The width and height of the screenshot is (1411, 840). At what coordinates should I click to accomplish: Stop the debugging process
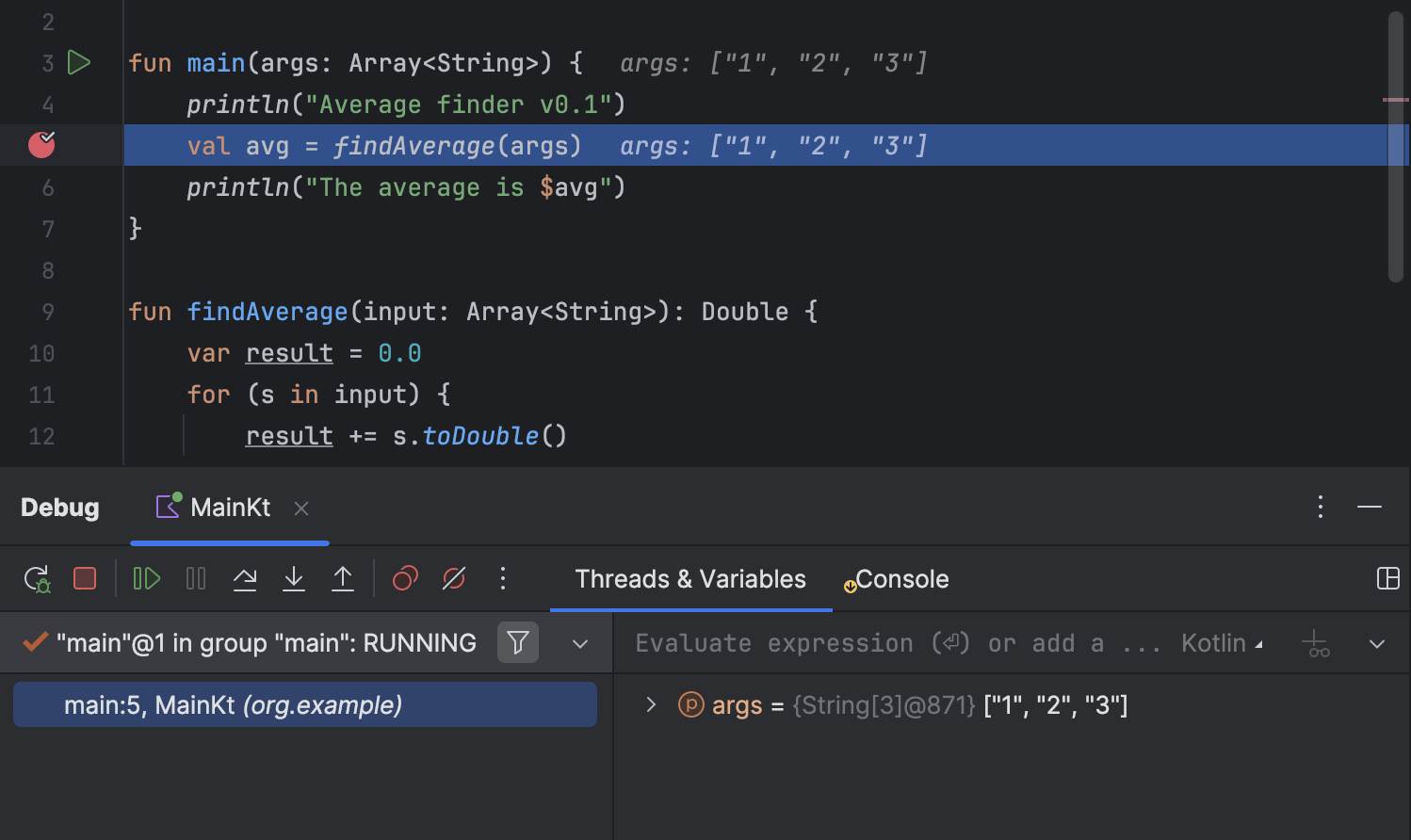pyautogui.click(x=84, y=579)
